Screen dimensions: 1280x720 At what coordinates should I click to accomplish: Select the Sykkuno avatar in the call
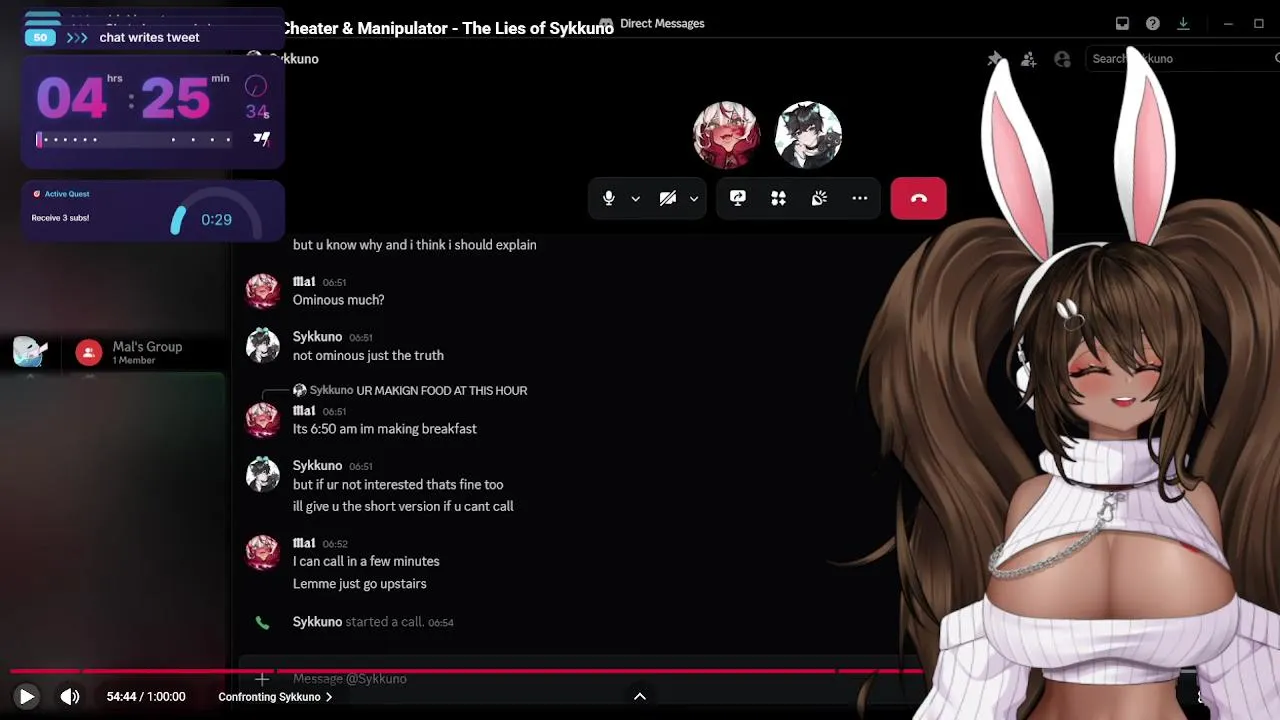tap(808, 134)
